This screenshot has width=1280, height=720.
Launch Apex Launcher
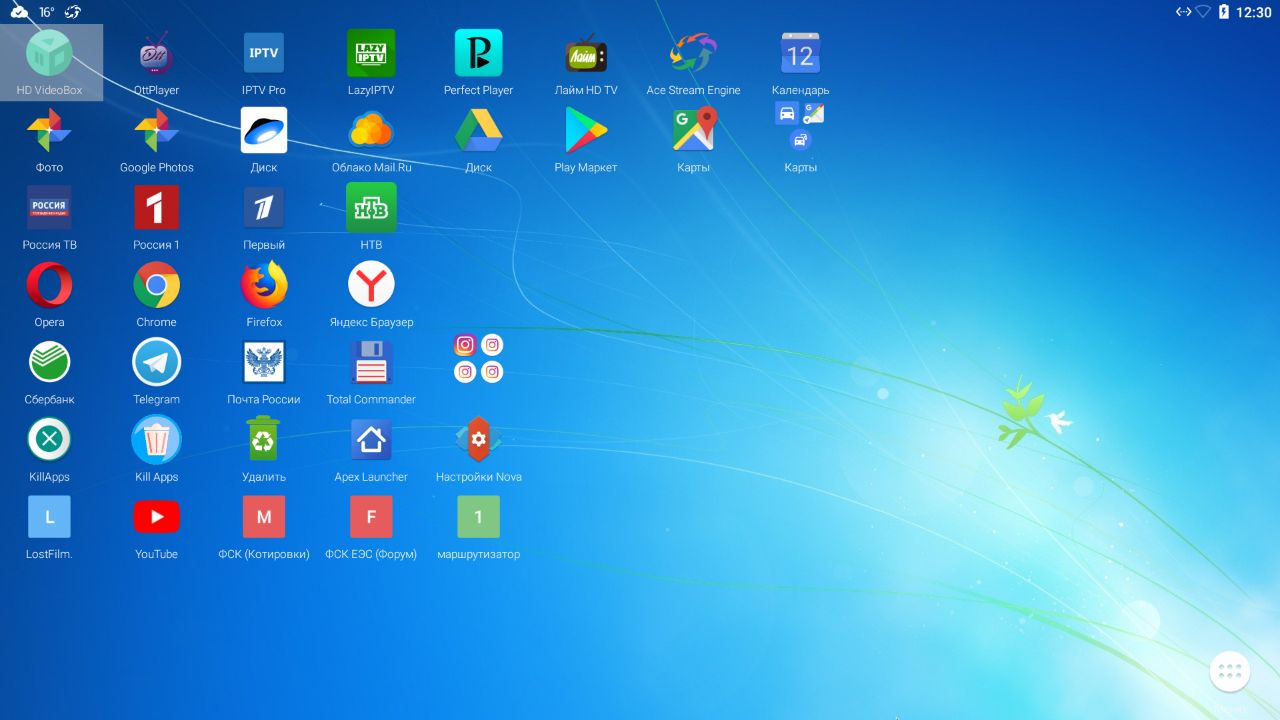tap(371, 439)
